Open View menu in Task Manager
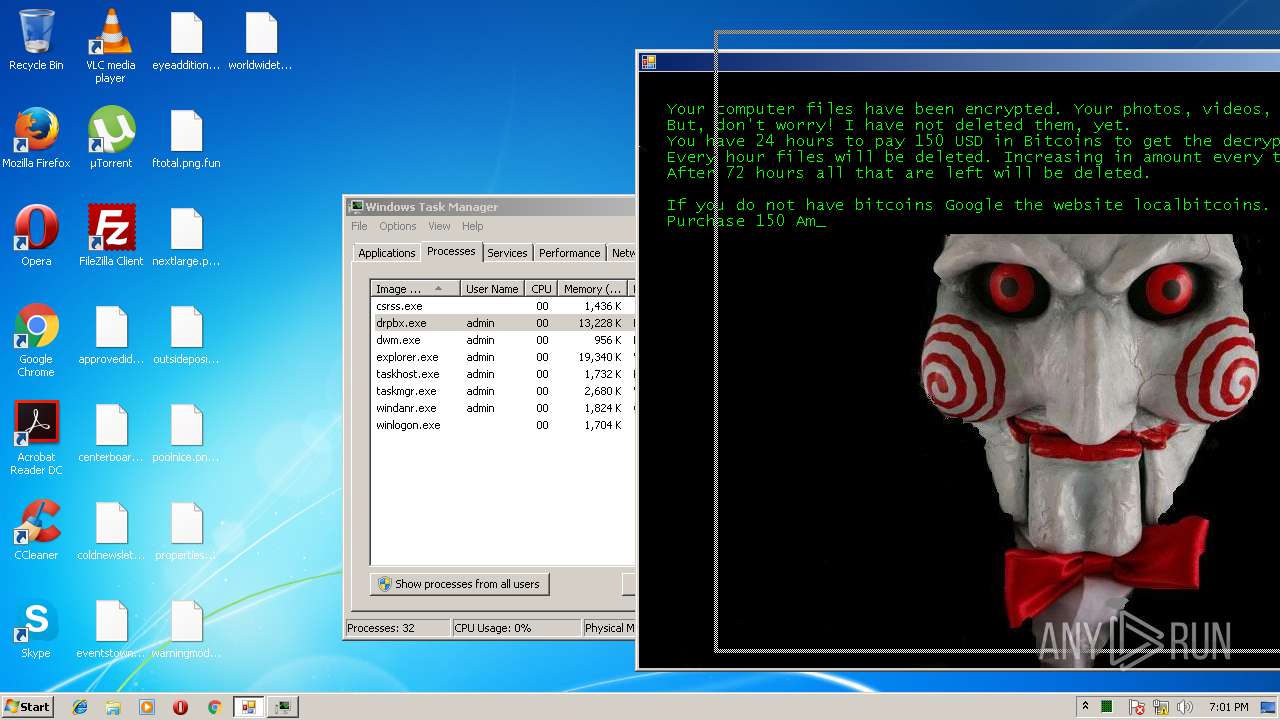1280x720 pixels. point(439,226)
